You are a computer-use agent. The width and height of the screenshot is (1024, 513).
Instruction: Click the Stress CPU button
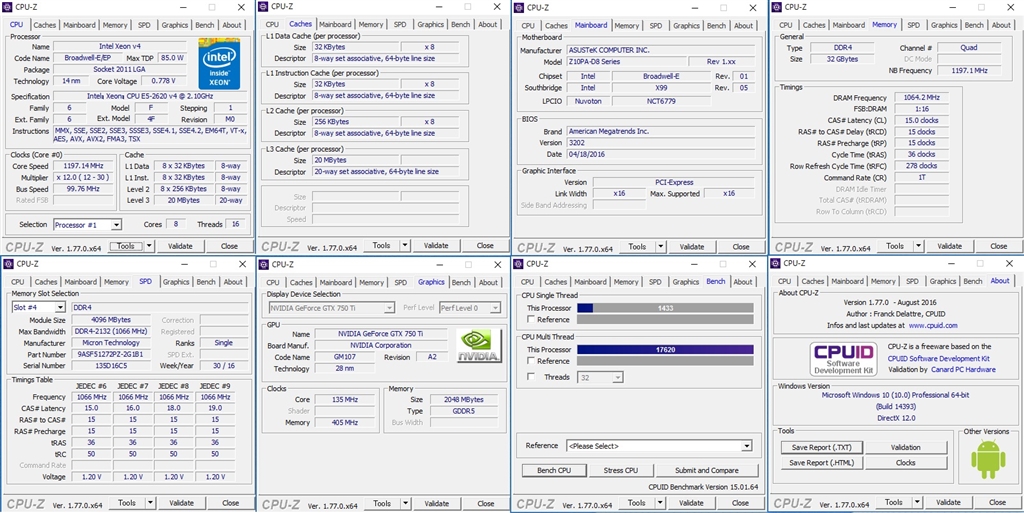tap(621, 470)
